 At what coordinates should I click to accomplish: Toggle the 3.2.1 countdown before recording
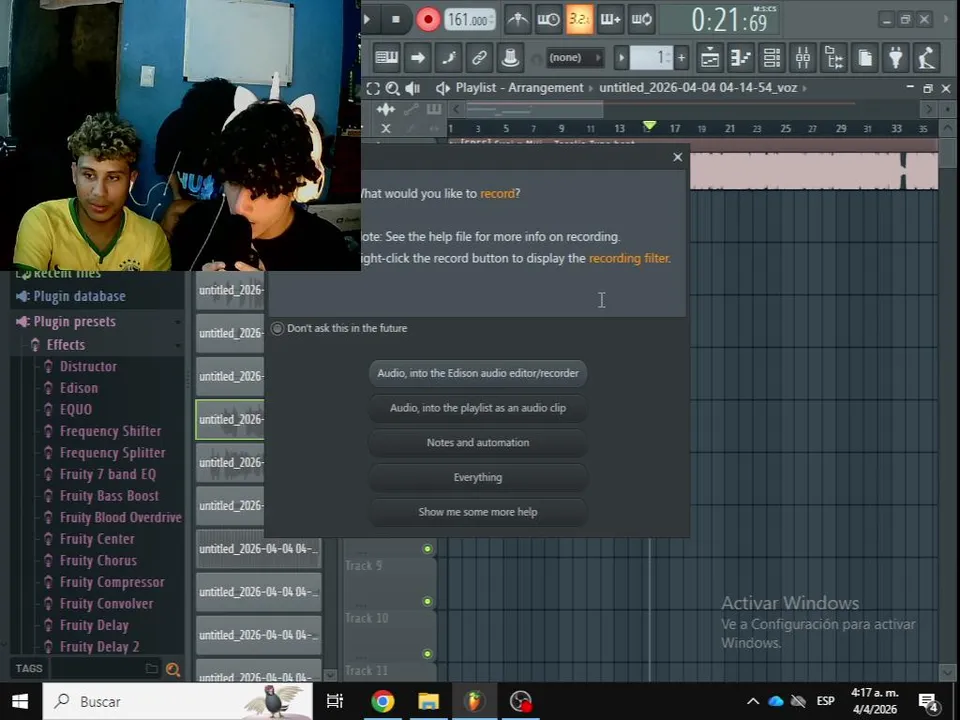pyautogui.click(x=579, y=20)
